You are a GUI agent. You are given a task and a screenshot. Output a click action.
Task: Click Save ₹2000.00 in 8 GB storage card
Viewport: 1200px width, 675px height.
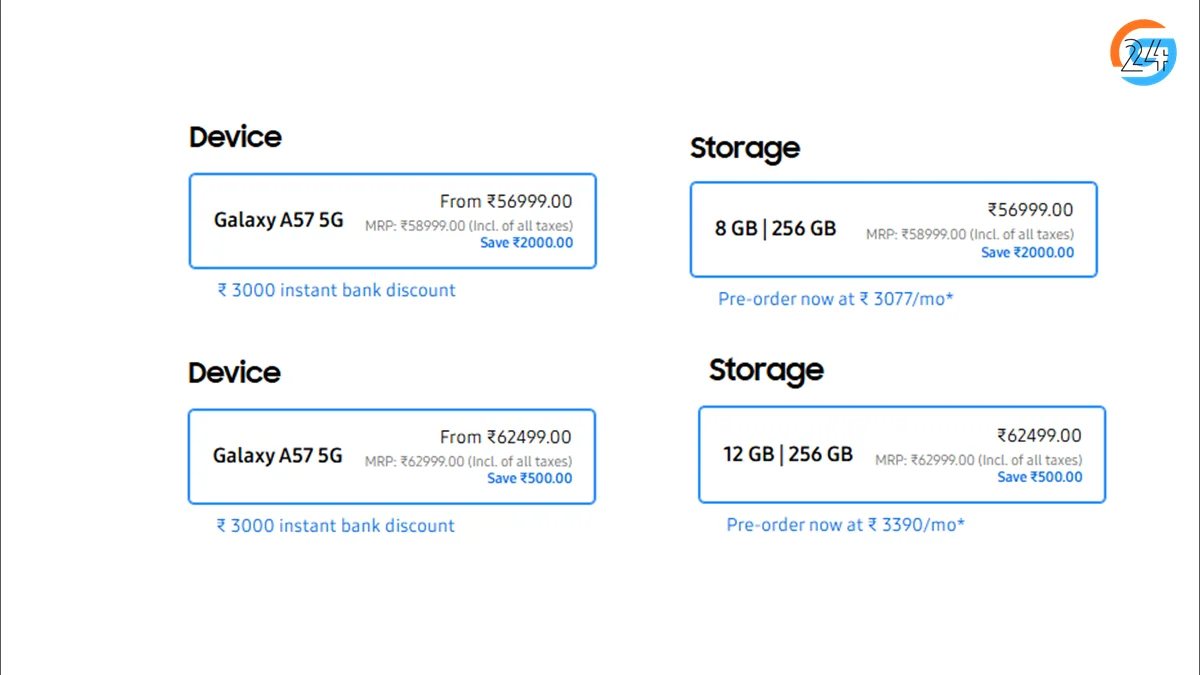[1027, 252]
